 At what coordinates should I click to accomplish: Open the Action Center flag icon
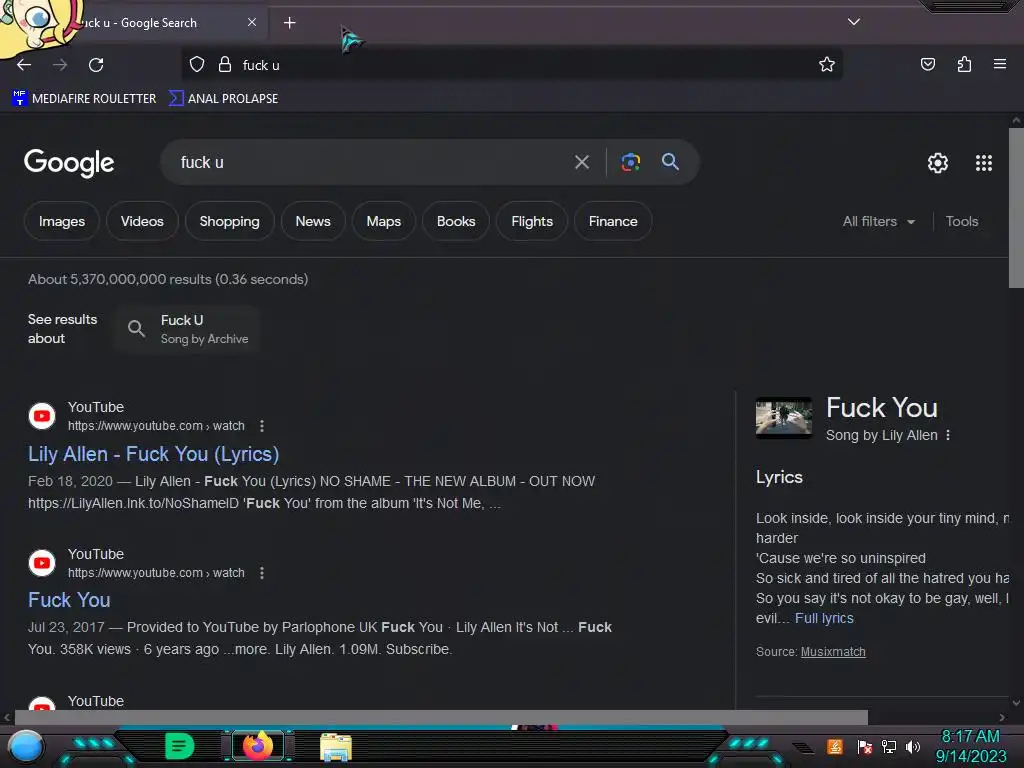pyautogui.click(x=865, y=746)
